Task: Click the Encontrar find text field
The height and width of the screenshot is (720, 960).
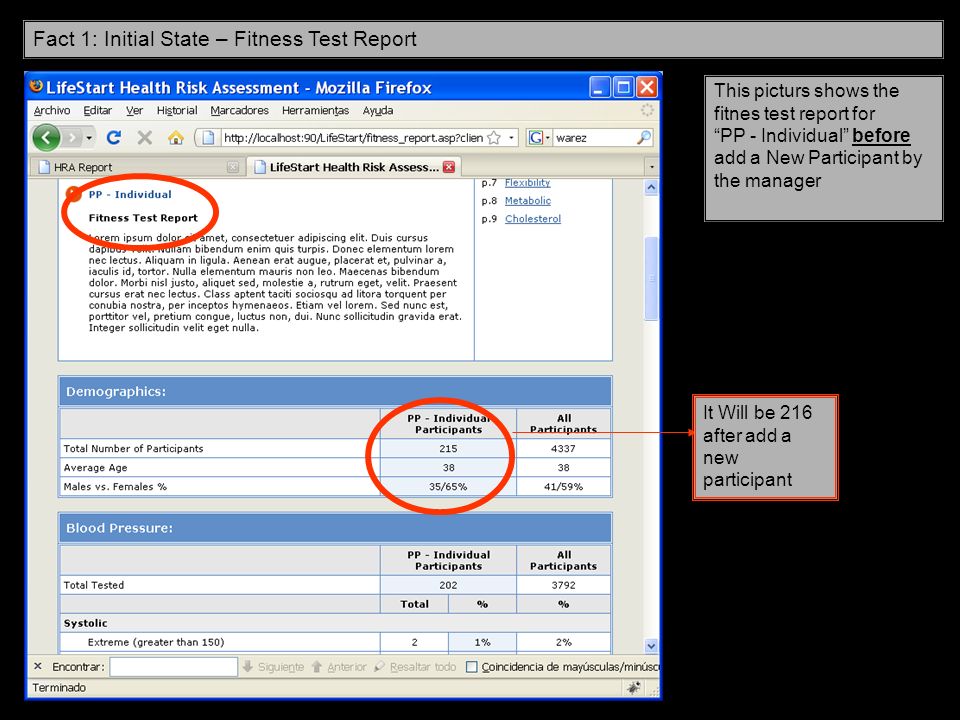Action: point(173,667)
